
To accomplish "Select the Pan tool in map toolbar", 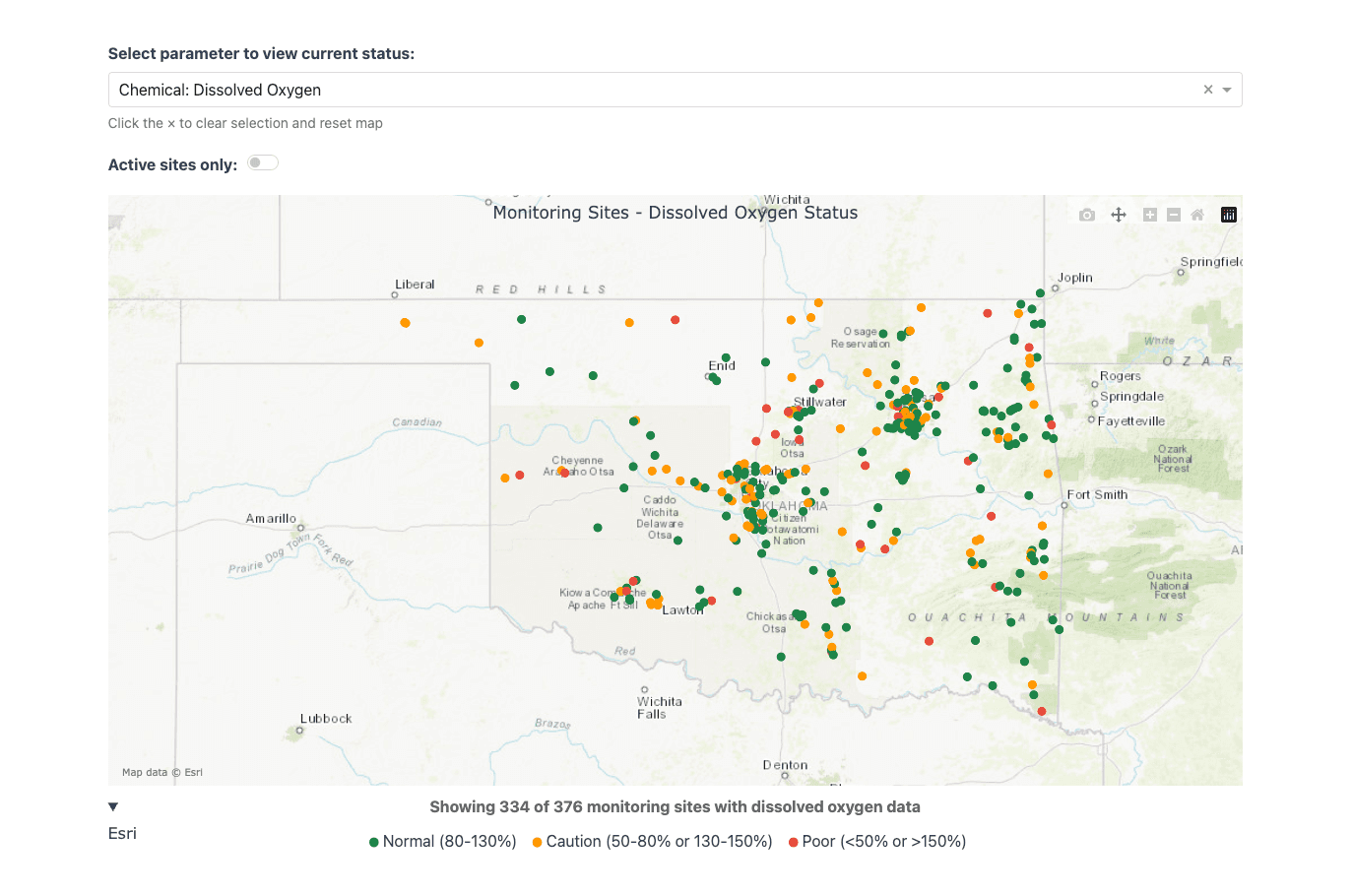I will pos(1119,215).
